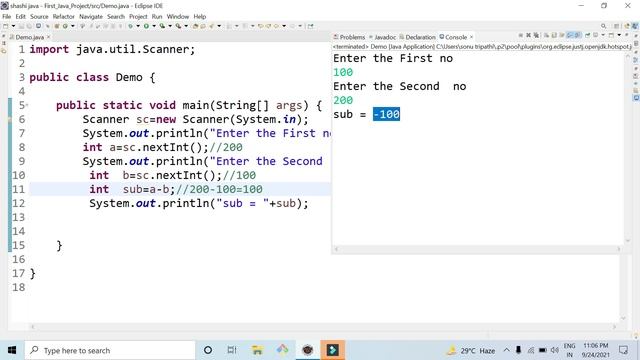
Task: Minimize the Console view panel
Action: point(627,35)
